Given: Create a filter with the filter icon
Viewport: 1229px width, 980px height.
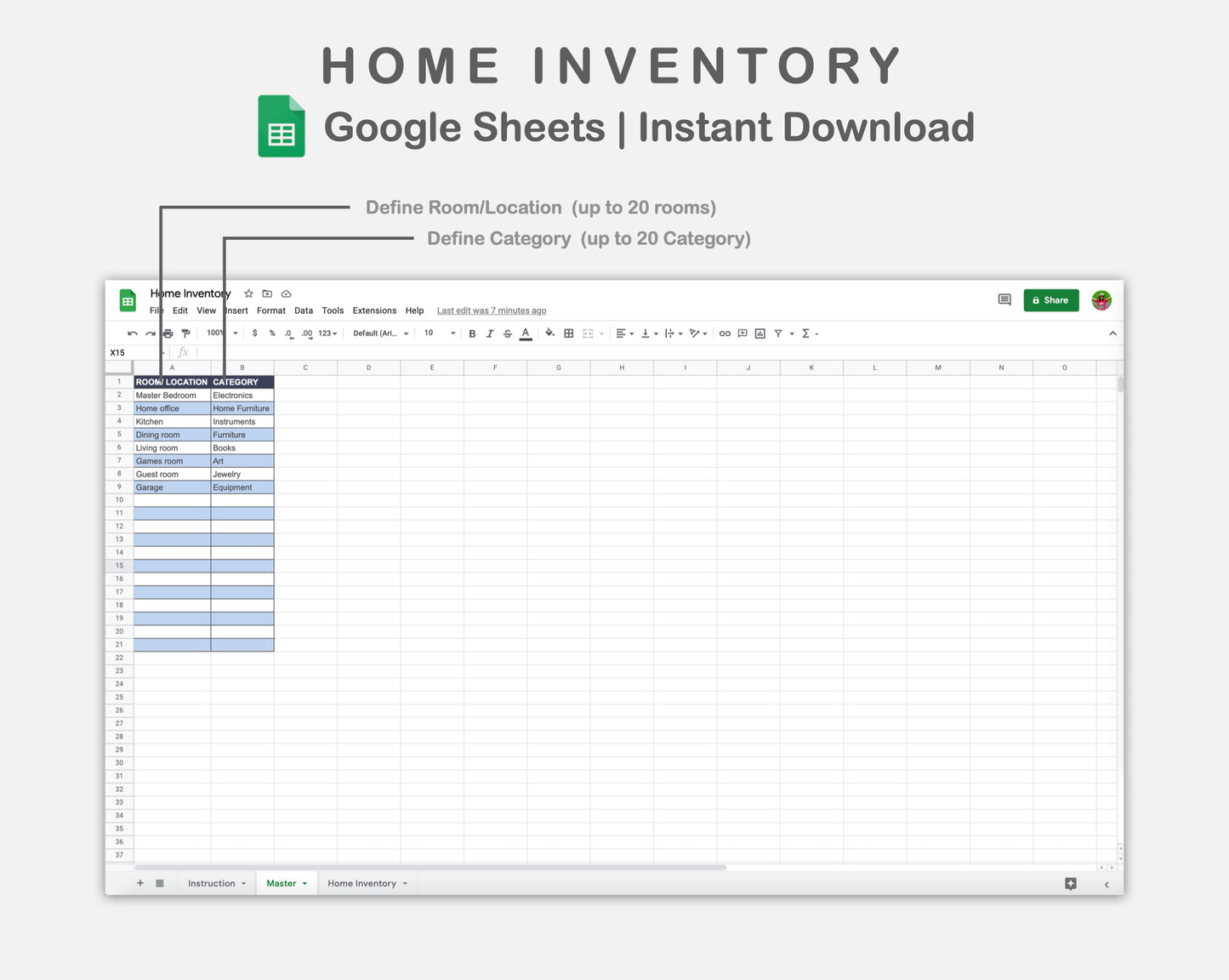Looking at the screenshot, I should point(778,333).
